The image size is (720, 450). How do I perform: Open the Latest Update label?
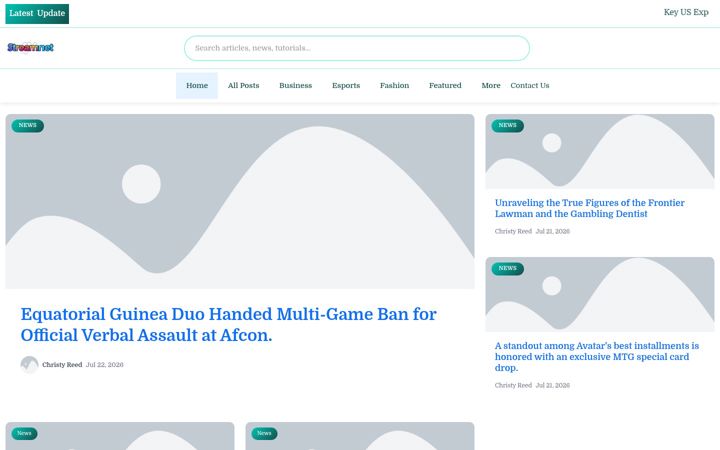click(37, 14)
